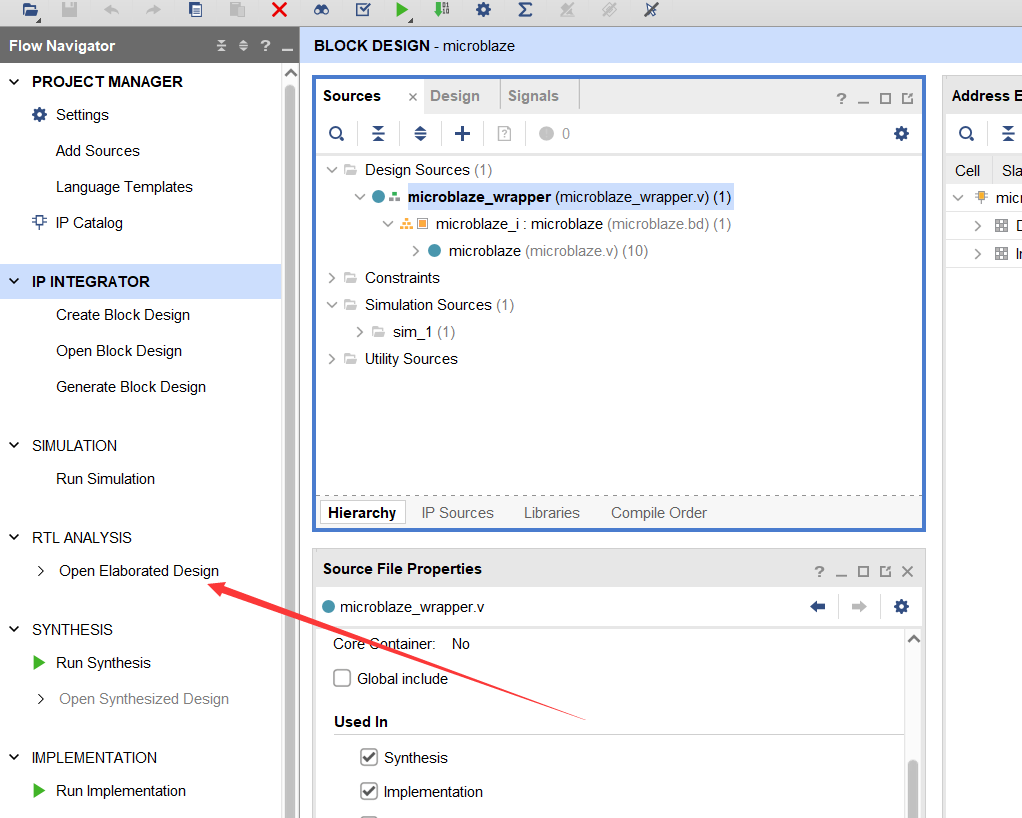Collapse the PROJECT MANAGER section
Screen dimensions: 1022x818
(x=14, y=82)
